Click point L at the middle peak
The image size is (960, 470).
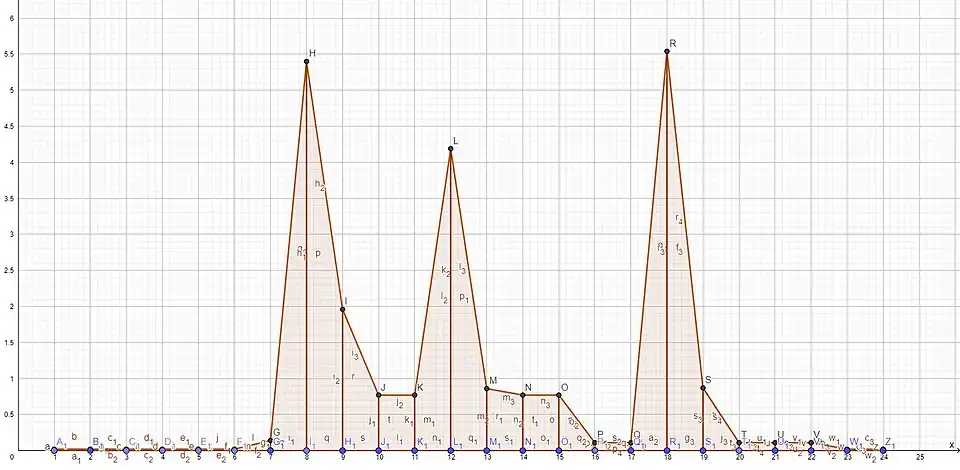[x=451, y=149]
